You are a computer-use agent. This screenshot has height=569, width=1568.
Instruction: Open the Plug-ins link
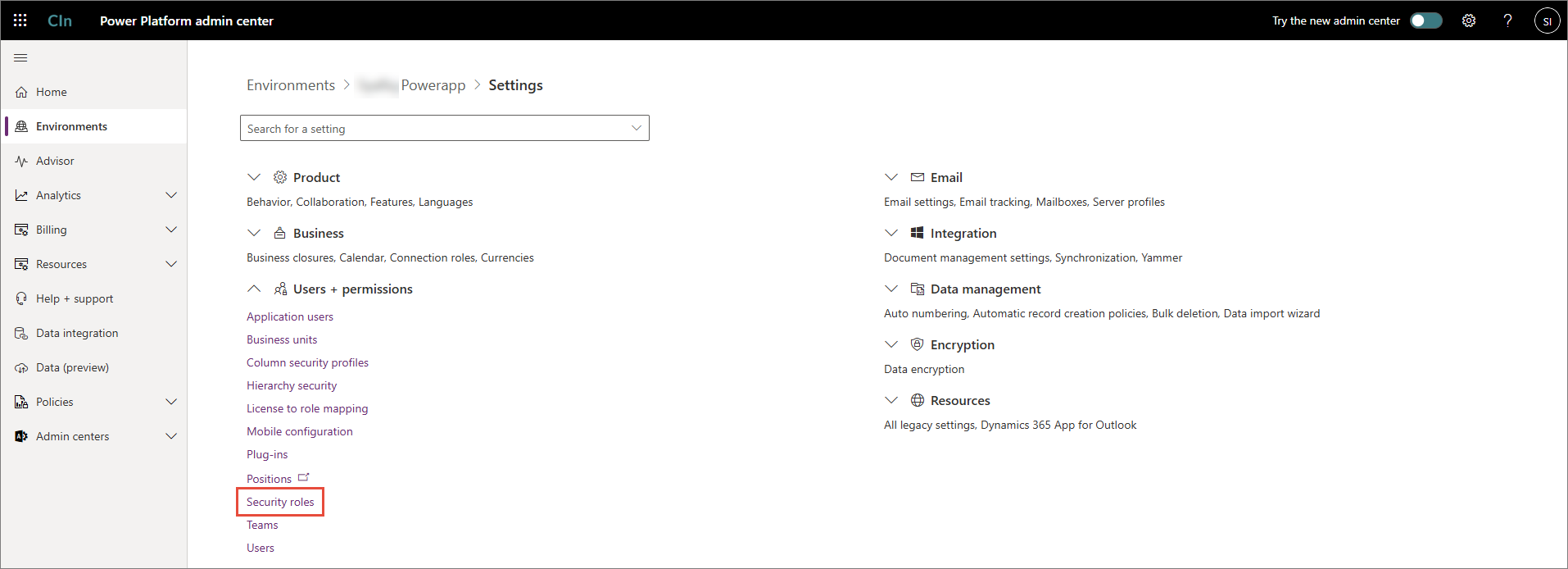coord(267,454)
